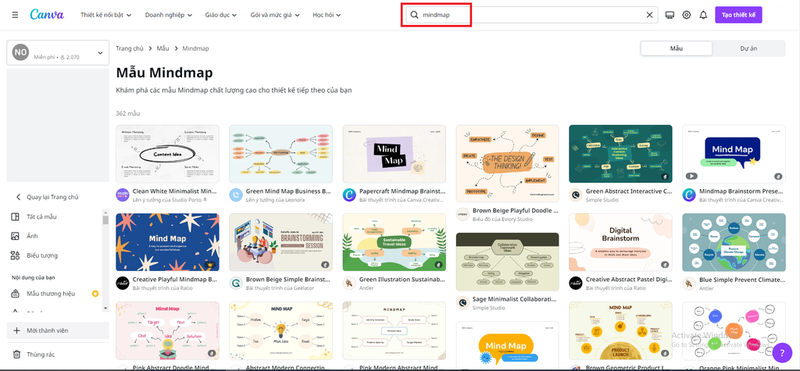
Task: Open the Blue Simple Prevent Climate thumbnail
Action: tap(734, 242)
